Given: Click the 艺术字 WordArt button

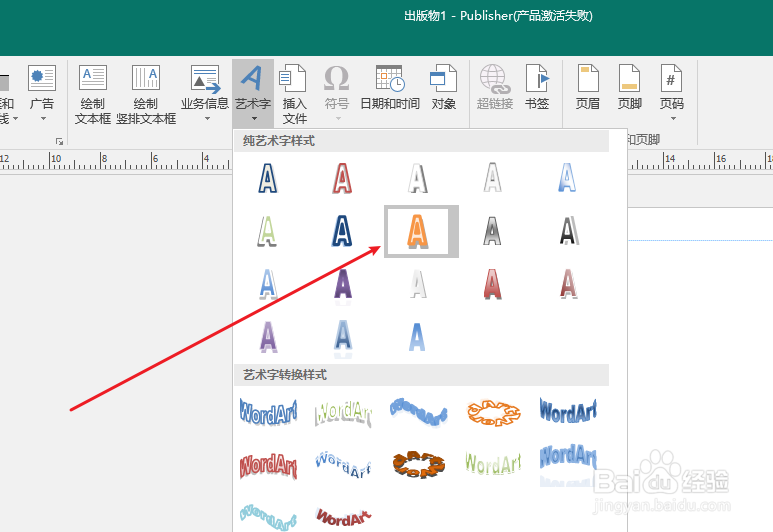Looking at the screenshot, I should [x=253, y=93].
